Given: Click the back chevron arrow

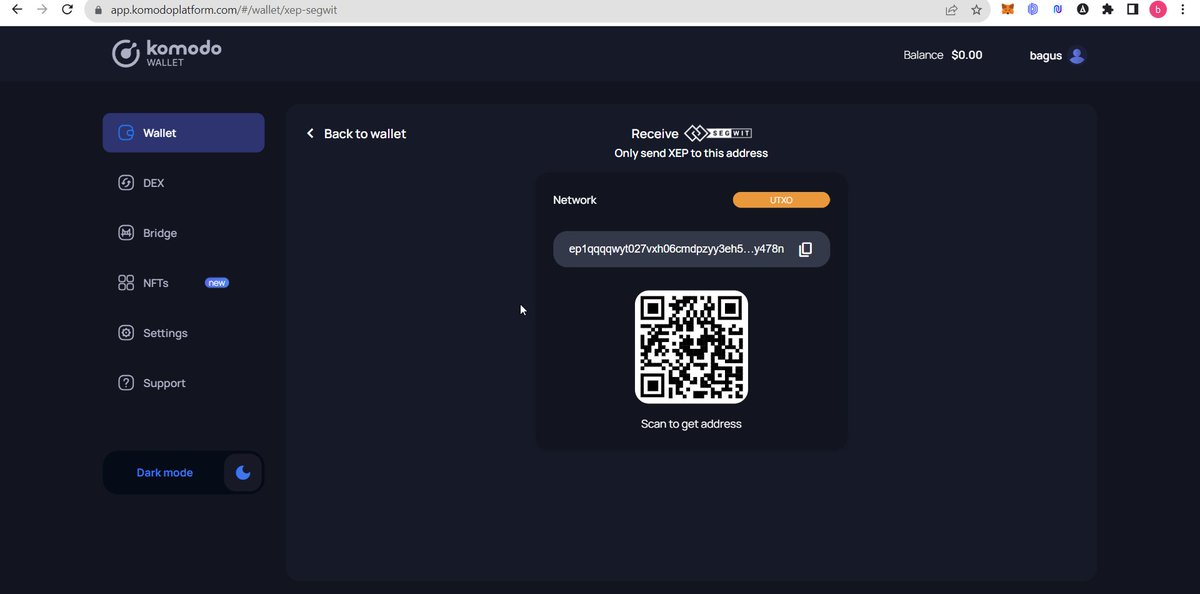Looking at the screenshot, I should pyautogui.click(x=310, y=134).
